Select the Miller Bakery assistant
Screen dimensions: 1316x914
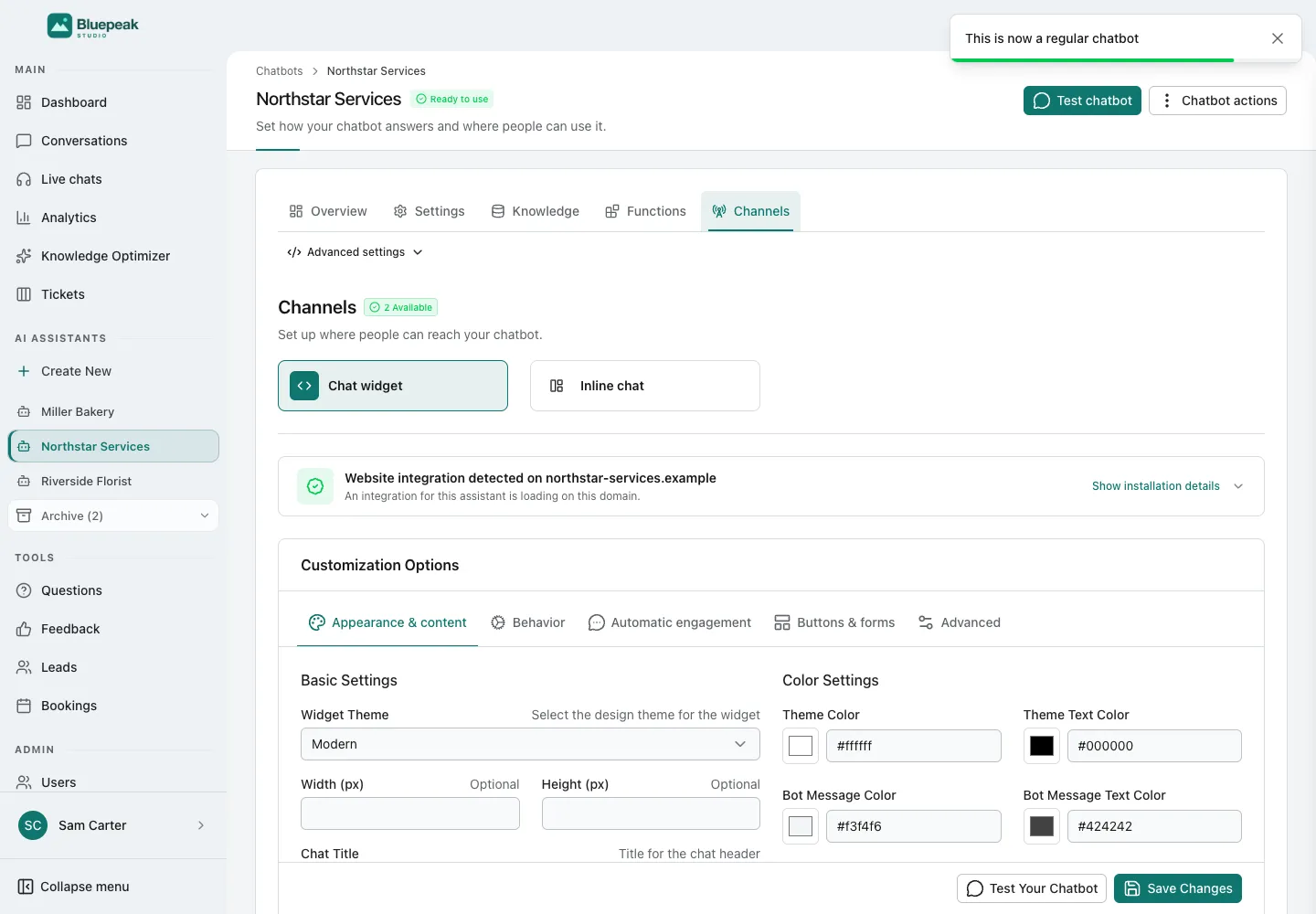coord(113,411)
